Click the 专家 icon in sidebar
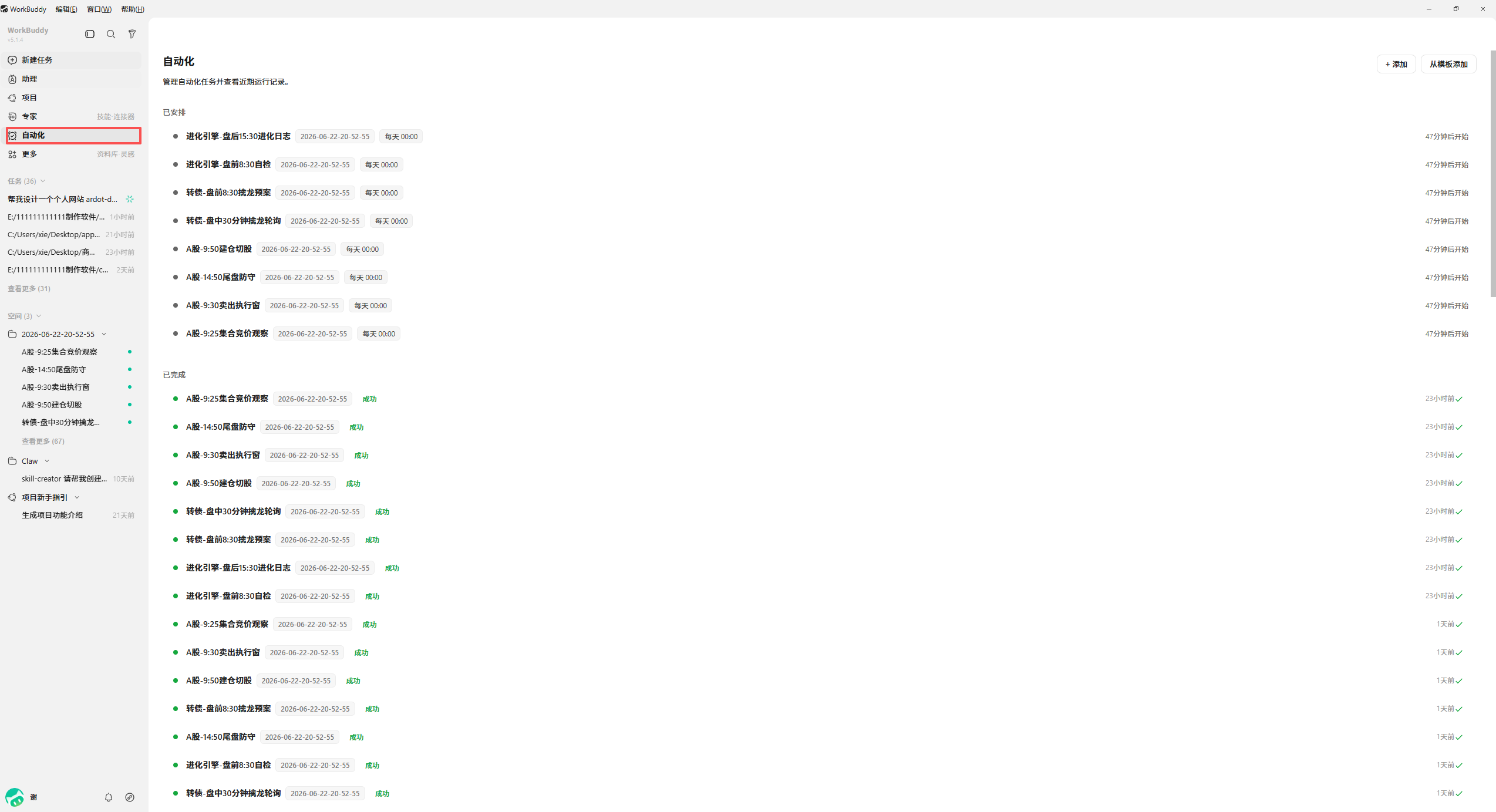1496x812 pixels. 12,116
